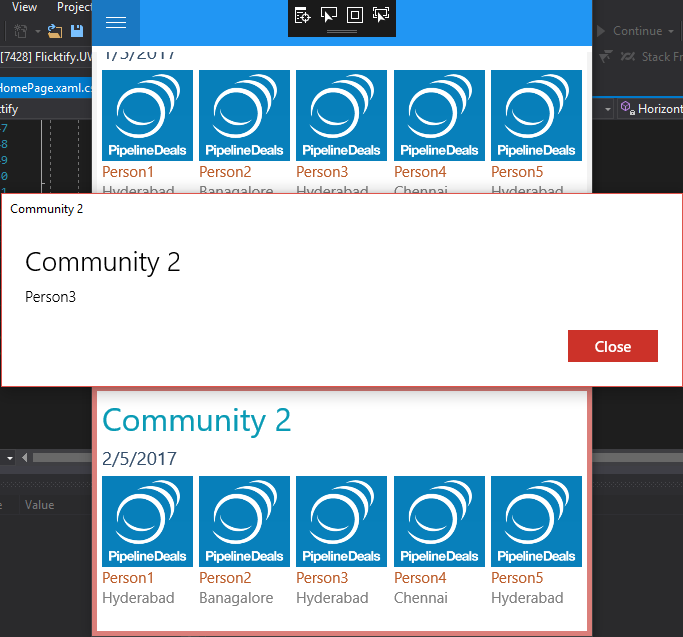Click Chennai label under Community 2

(x=420, y=598)
